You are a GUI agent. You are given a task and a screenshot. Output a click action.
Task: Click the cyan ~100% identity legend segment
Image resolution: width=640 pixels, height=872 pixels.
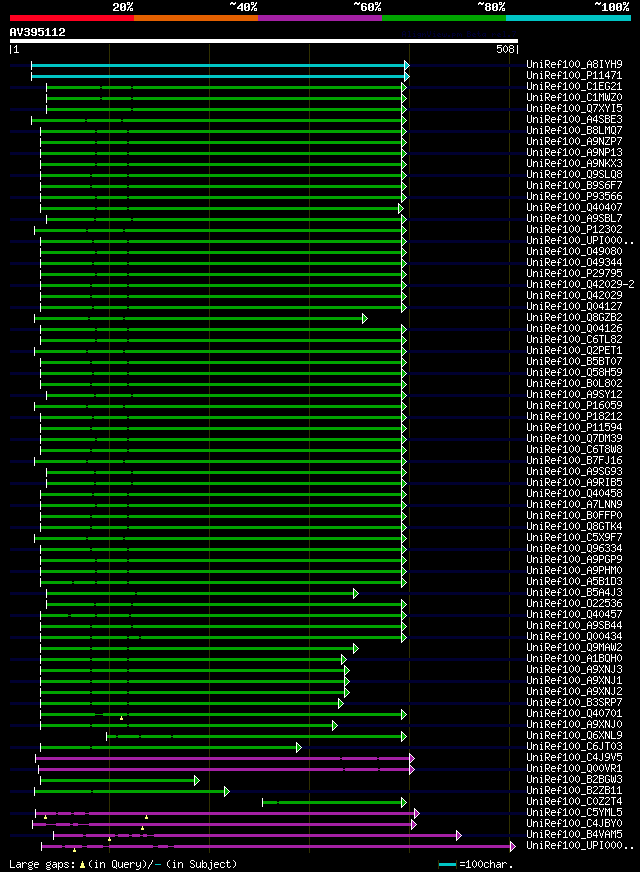coord(568,18)
